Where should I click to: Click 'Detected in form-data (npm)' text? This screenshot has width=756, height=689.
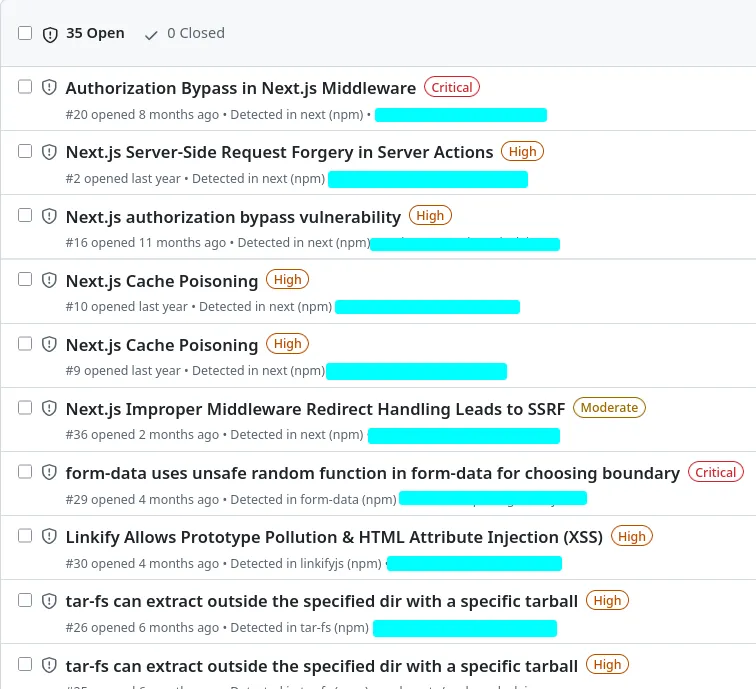point(313,500)
